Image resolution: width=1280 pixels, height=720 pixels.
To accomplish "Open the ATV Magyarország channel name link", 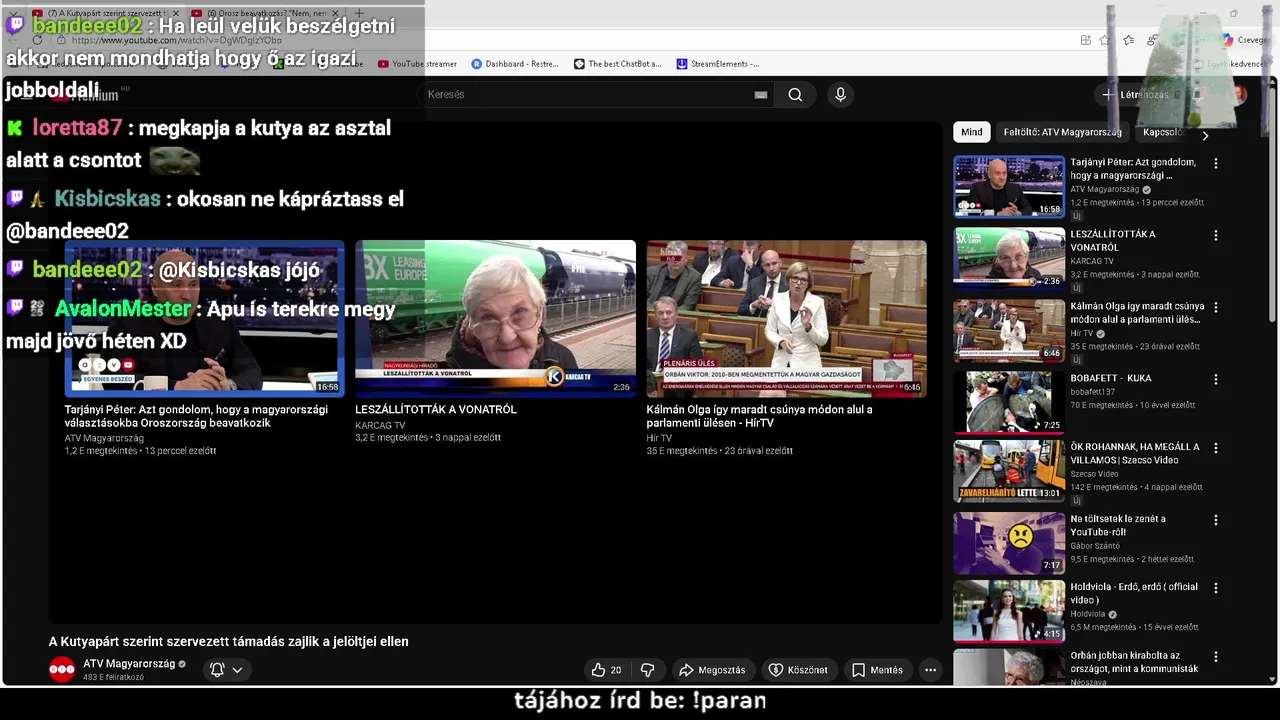I will click(129, 664).
